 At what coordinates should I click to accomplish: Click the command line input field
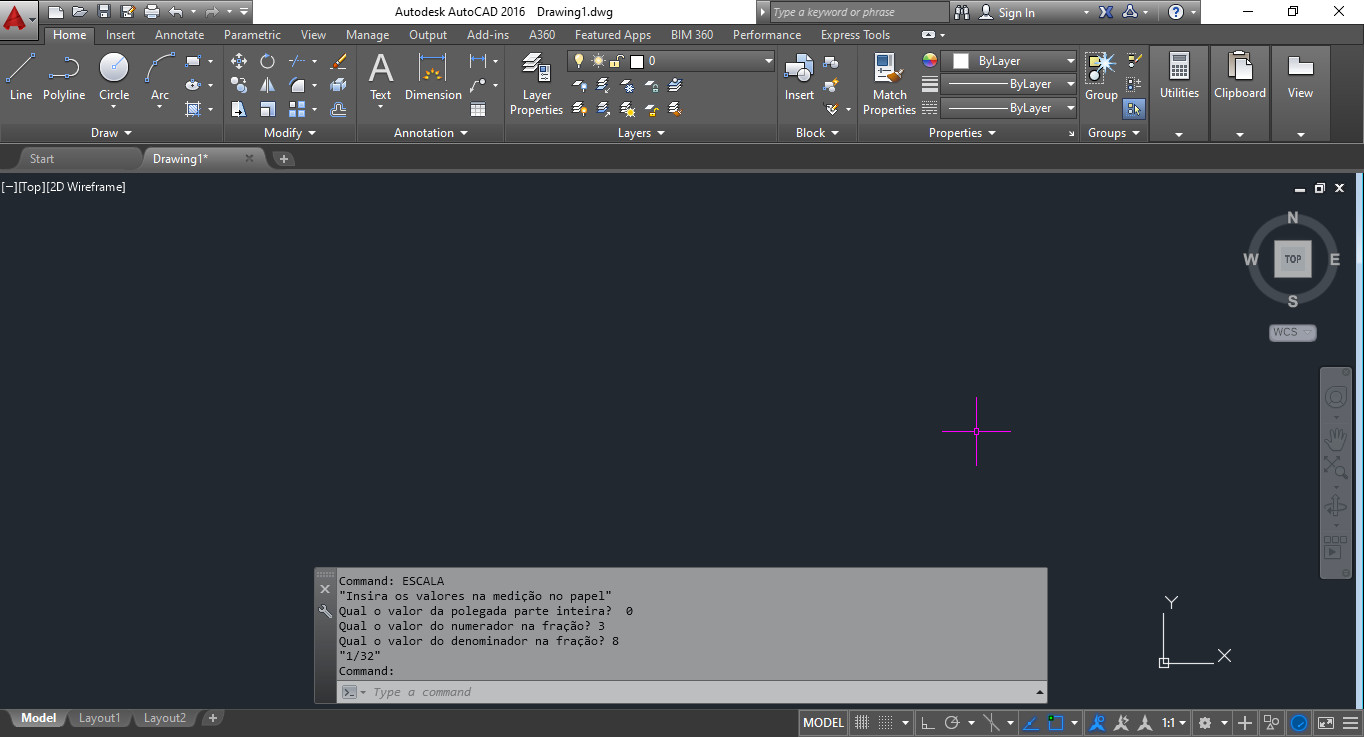coord(692,692)
